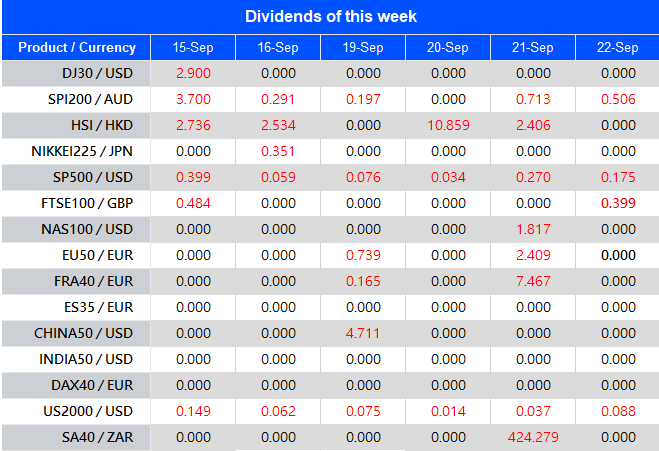Select the DAX40 / EUR product name
Screen dimensions: 659x451
(x=100, y=385)
